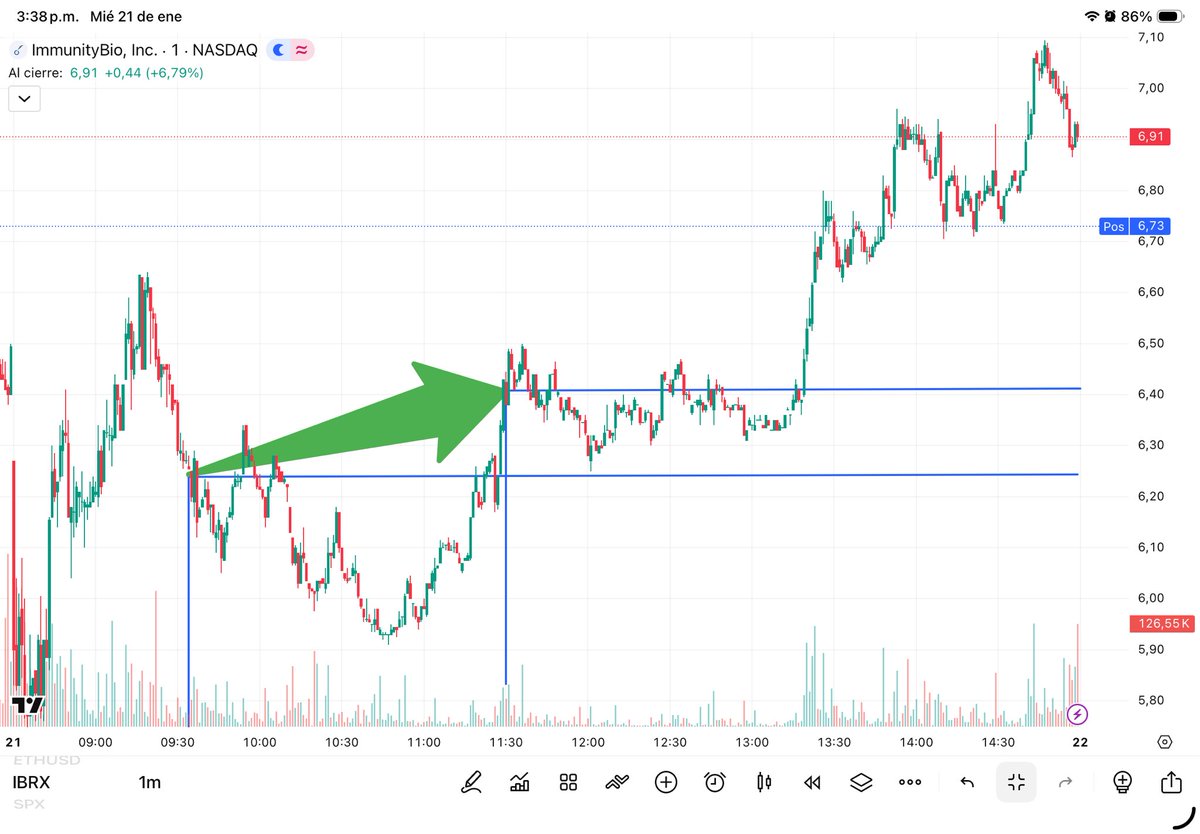Screen dimensions: 1200x834
Task: Tap the 126,55K volume label
Action: point(1162,624)
